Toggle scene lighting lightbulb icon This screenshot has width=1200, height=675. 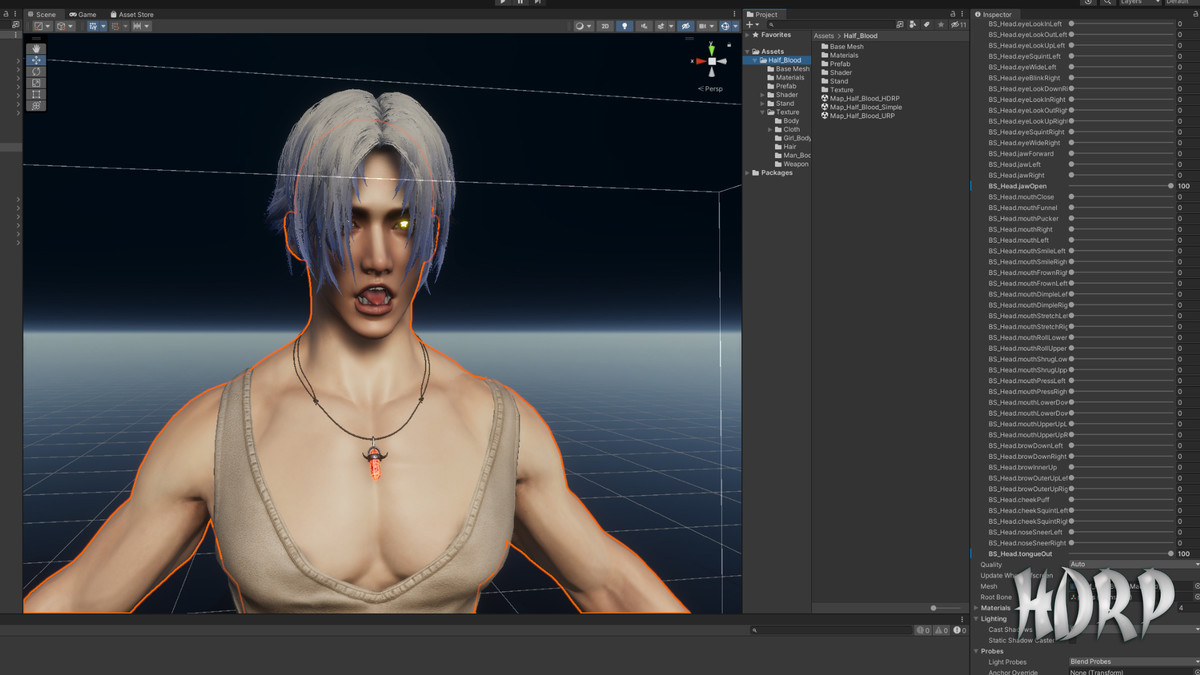tap(625, 26)
